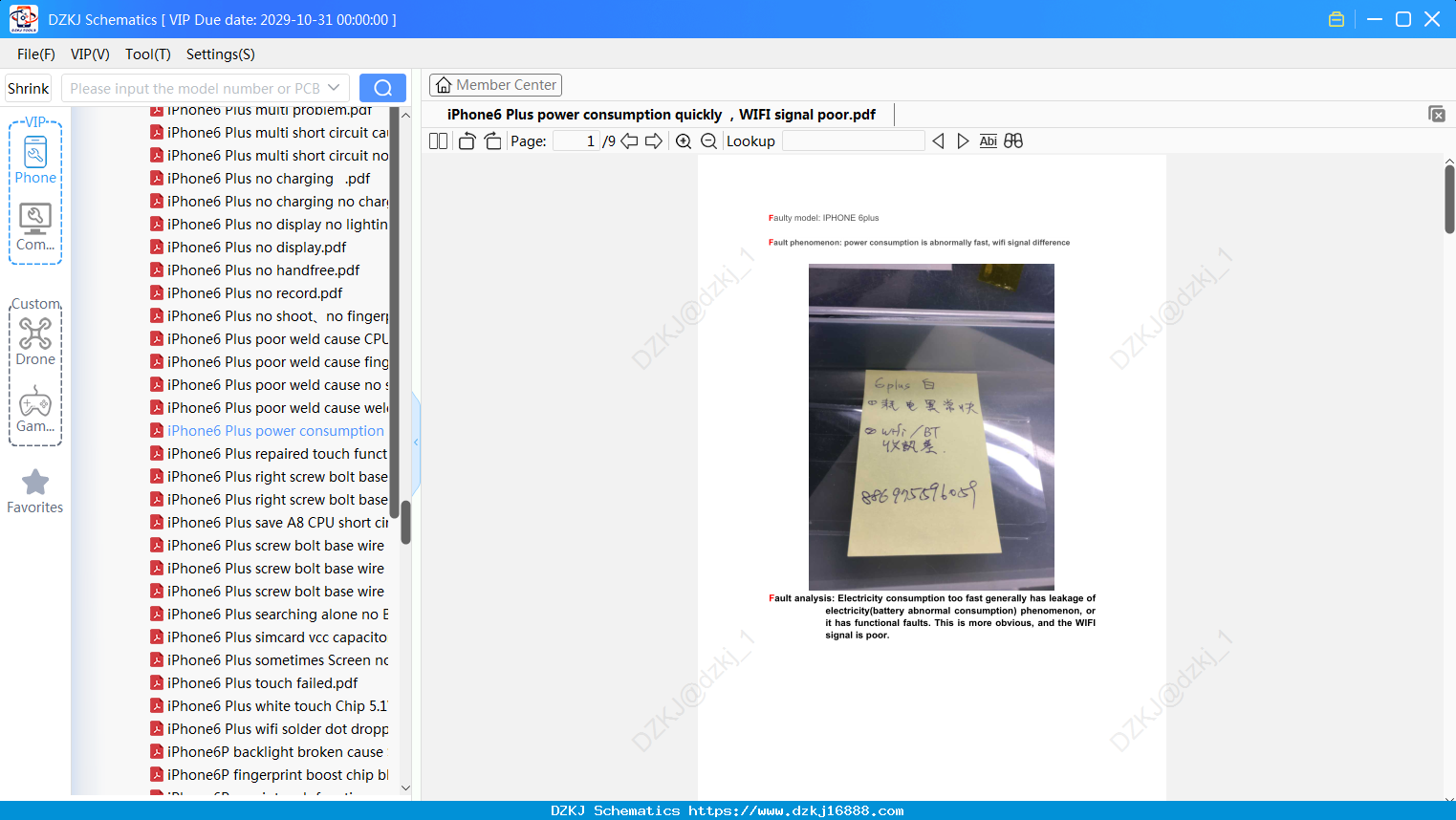
Task: Open the Tool(T) menu
Action: pos(148,54)
